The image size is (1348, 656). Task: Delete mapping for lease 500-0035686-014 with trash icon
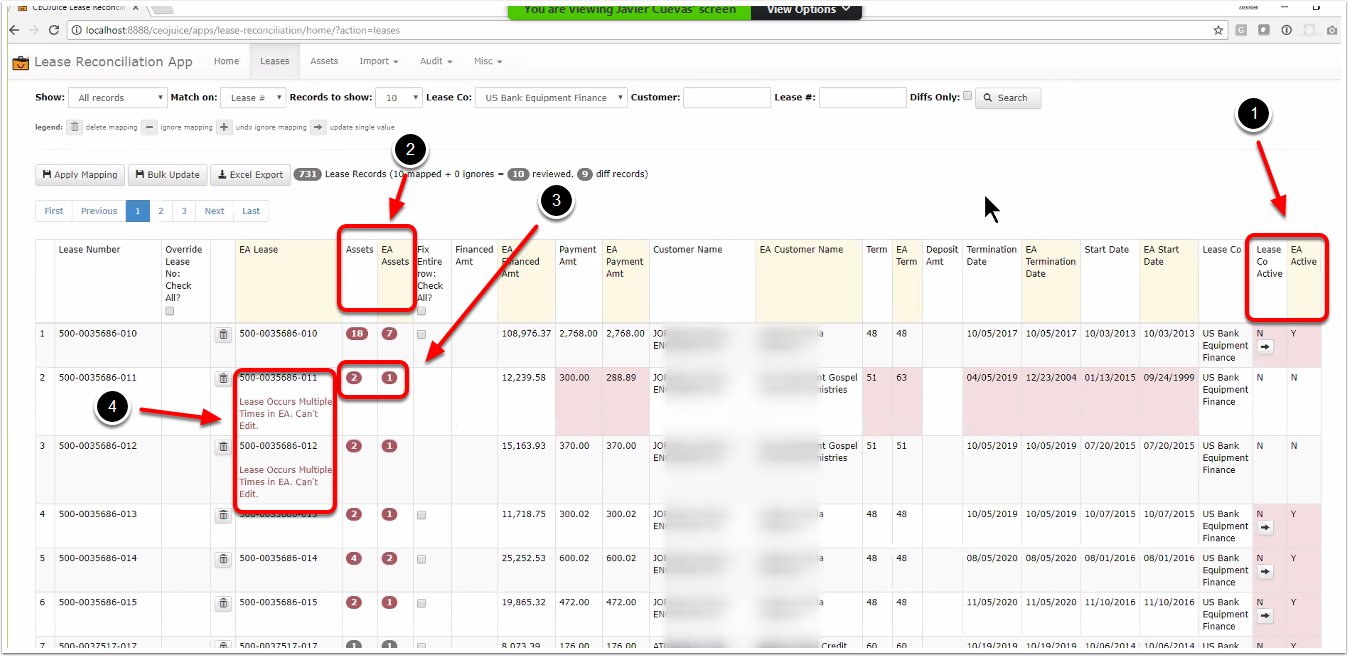pos(223,559)
